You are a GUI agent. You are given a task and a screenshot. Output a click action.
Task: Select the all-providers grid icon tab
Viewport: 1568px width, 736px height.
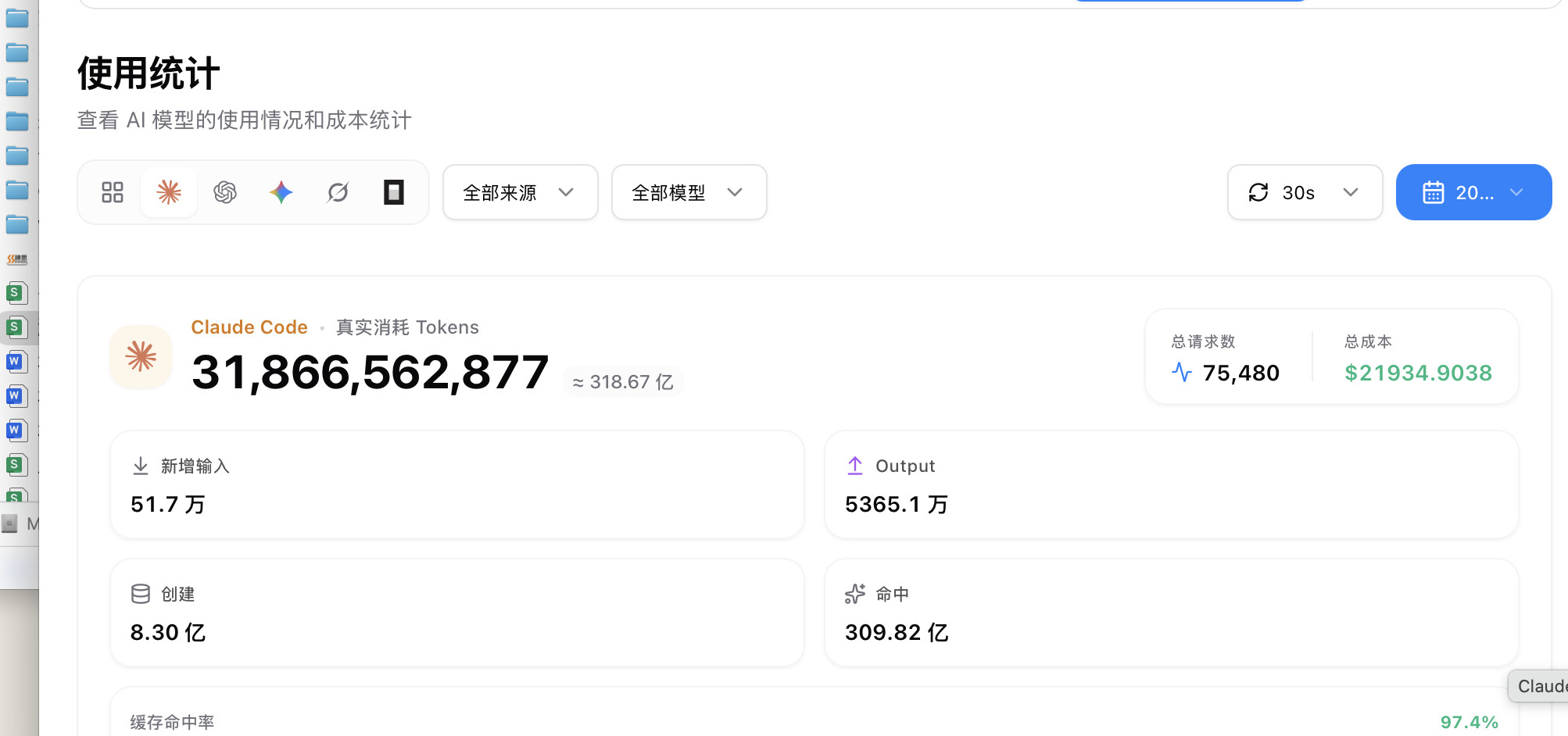click(113, 192)
